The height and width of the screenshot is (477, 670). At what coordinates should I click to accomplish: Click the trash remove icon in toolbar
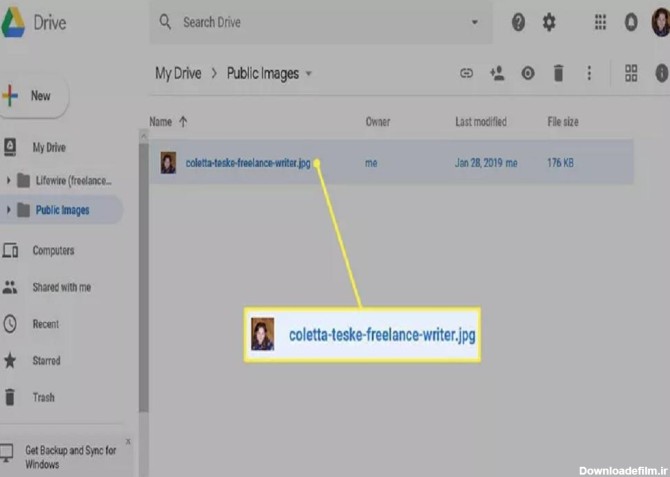559,73
